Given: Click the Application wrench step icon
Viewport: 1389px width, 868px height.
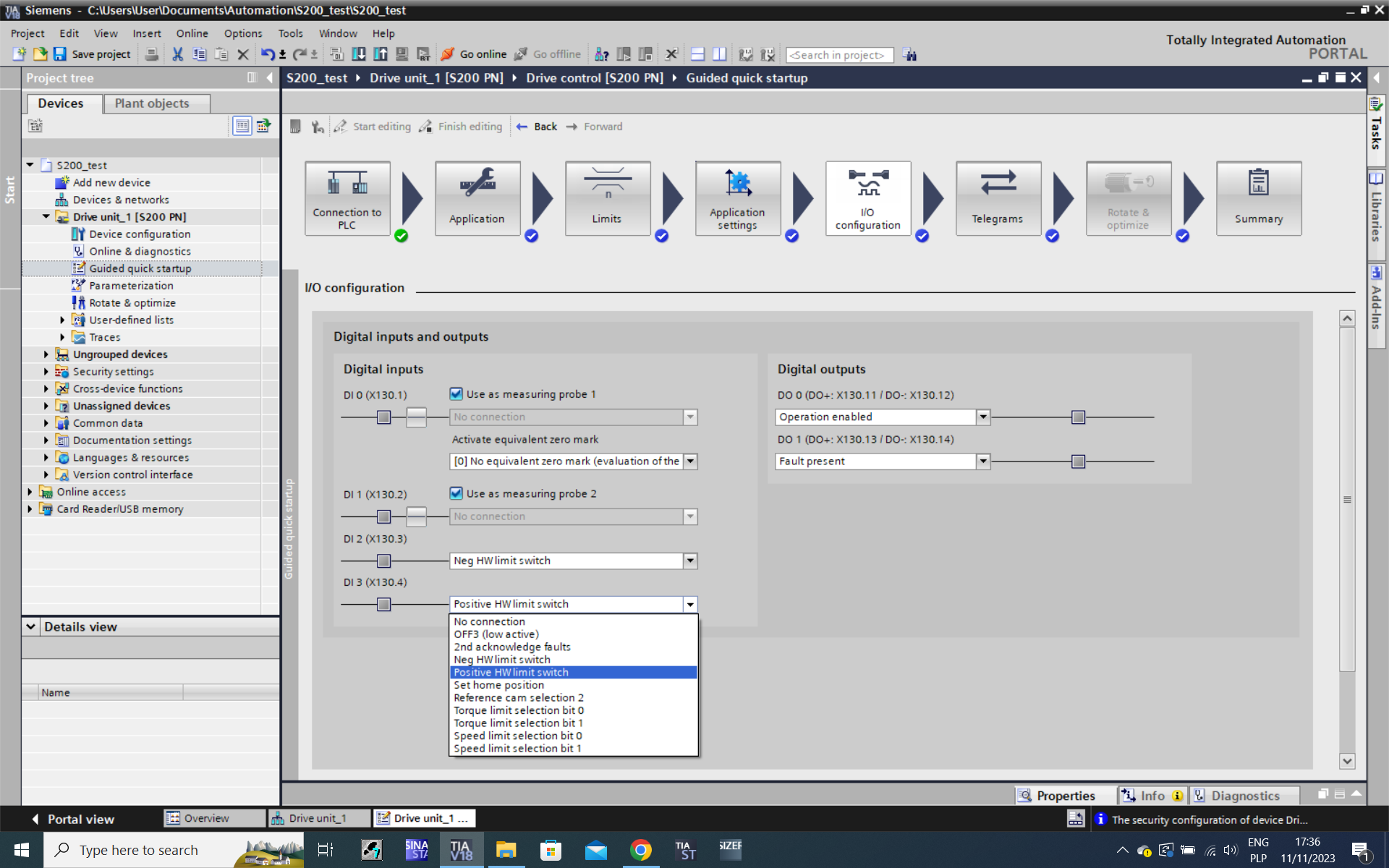Looking at the screenshot, I should point(477,183).
